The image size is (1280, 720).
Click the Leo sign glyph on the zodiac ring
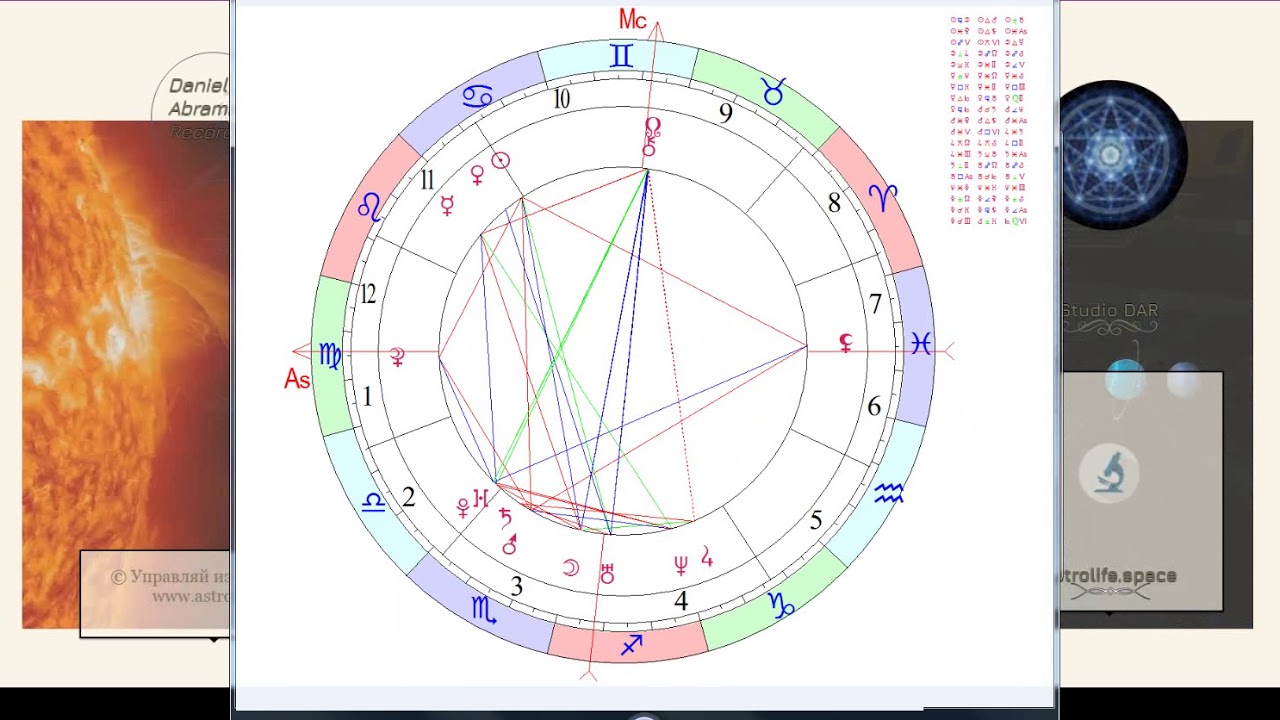click(369, 207)
